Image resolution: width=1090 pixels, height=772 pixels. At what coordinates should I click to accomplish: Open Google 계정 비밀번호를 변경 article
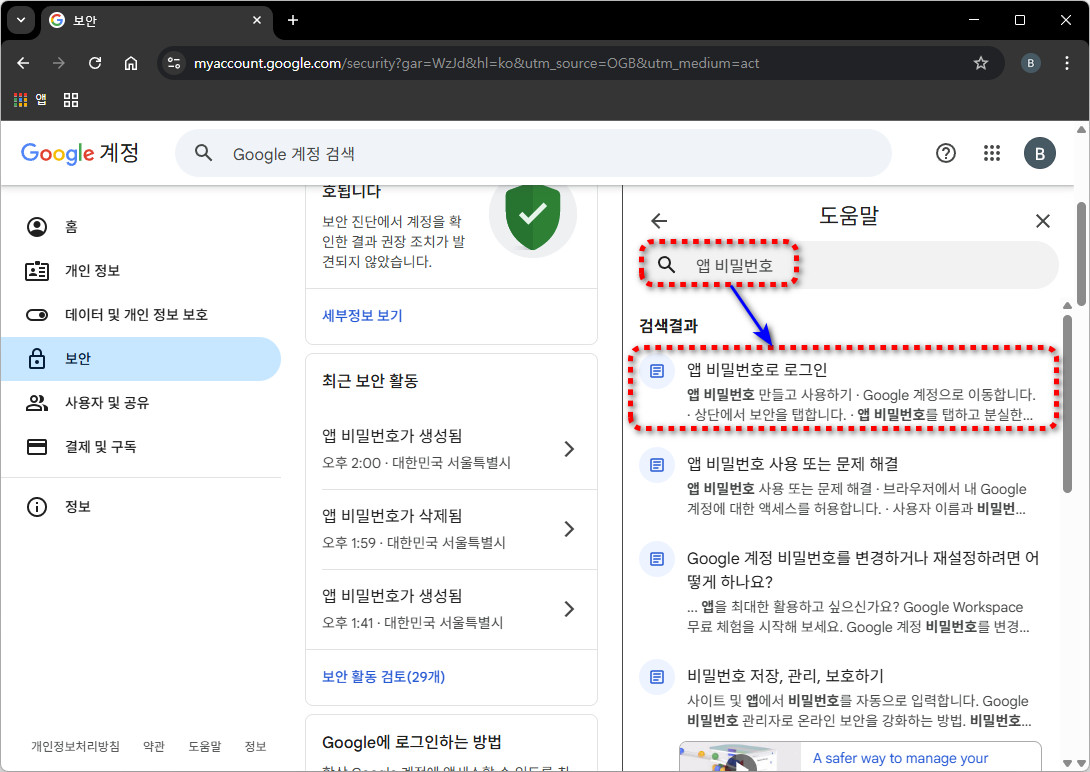(843, 591)
